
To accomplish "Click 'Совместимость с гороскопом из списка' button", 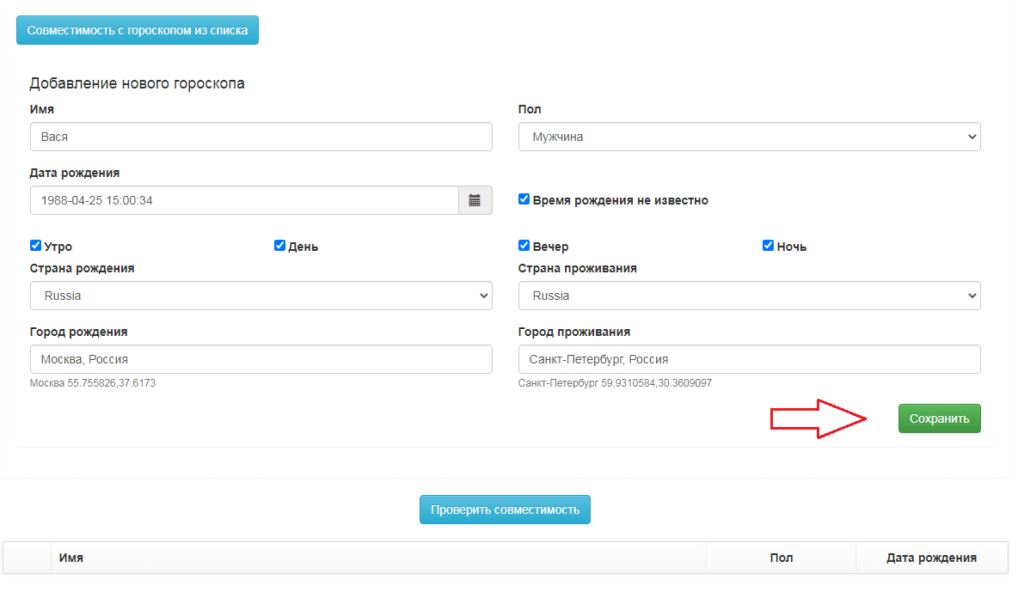I will coord(138,31).
